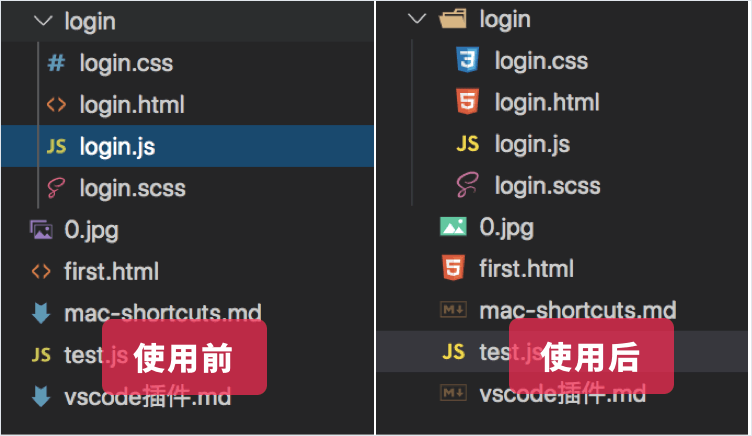Viewport: 752px width, 436px height.
Task: Click the HTML5 shield icon beside first.html
Action: (x=453, y=268)
